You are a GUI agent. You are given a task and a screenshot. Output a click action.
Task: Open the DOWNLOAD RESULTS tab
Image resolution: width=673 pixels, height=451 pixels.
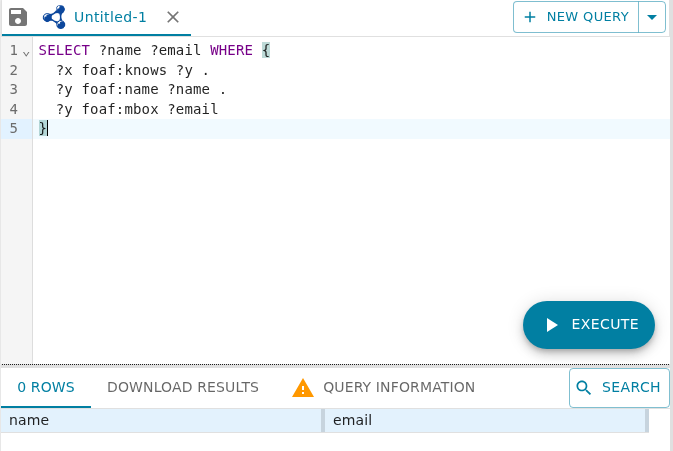(x=183, y=387)
